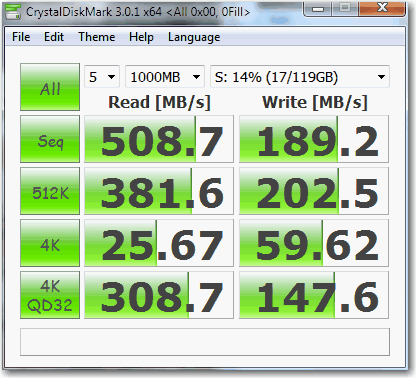Image resolution: width=416 pixels, height=378 pixels.
Task: Start the Seq benchmark test
Action: (x=50, y=139)
